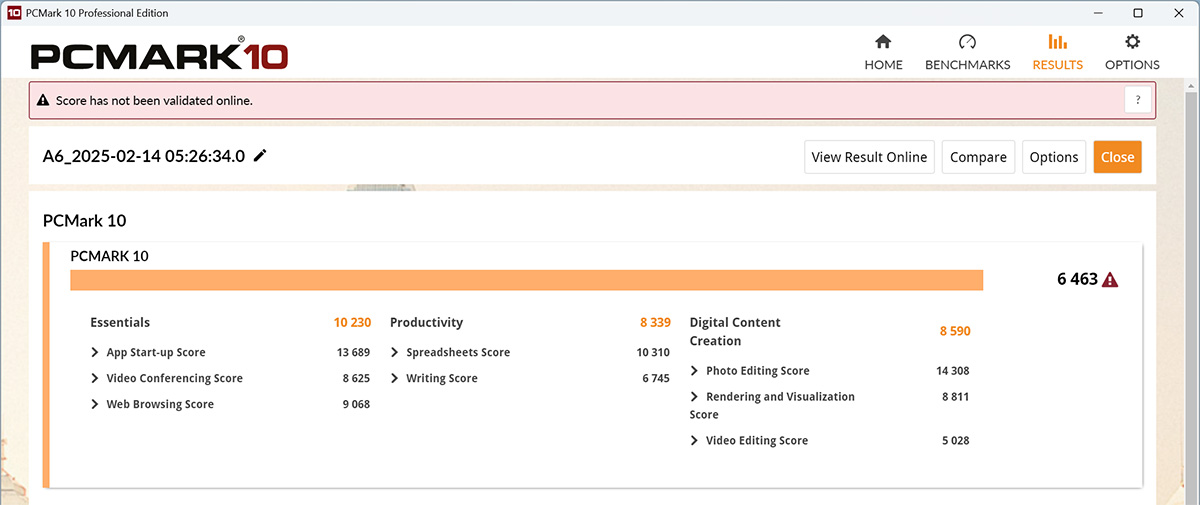Click App Start-up value 13 689
1200x505 pixels.
[353, 353]
